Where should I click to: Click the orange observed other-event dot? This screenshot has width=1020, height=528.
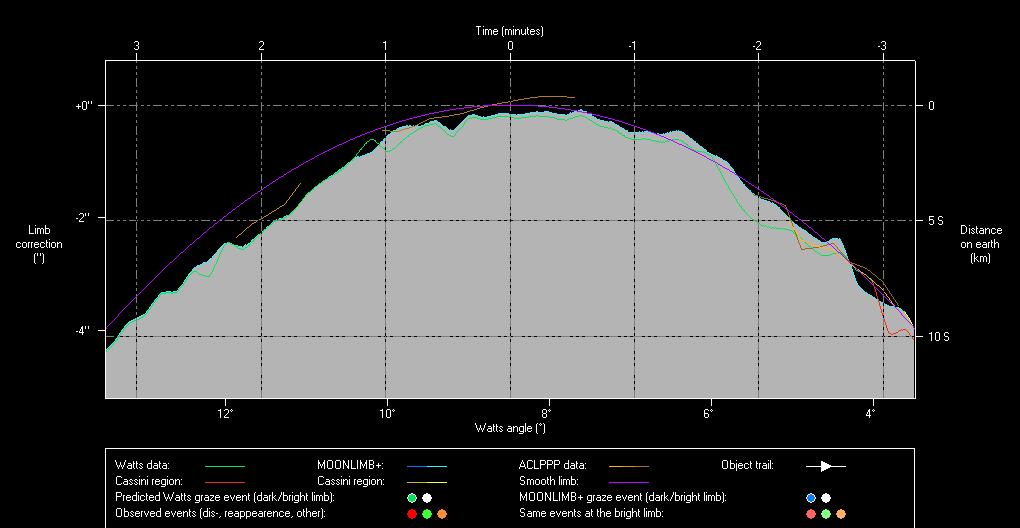(442, 514)
